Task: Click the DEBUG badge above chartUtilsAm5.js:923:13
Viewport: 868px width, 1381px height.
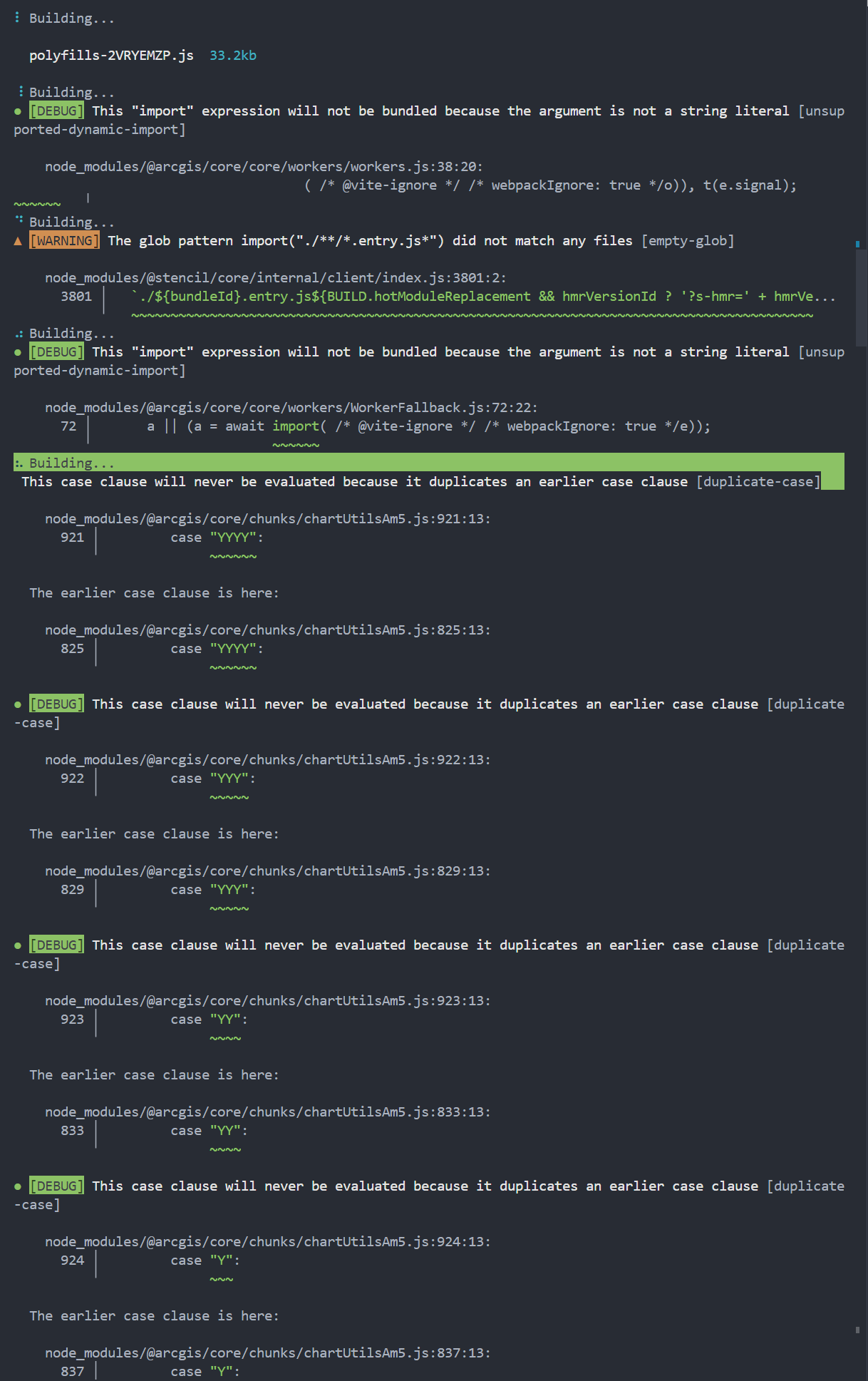Action: pyautogui.click(x=56, y=945)
